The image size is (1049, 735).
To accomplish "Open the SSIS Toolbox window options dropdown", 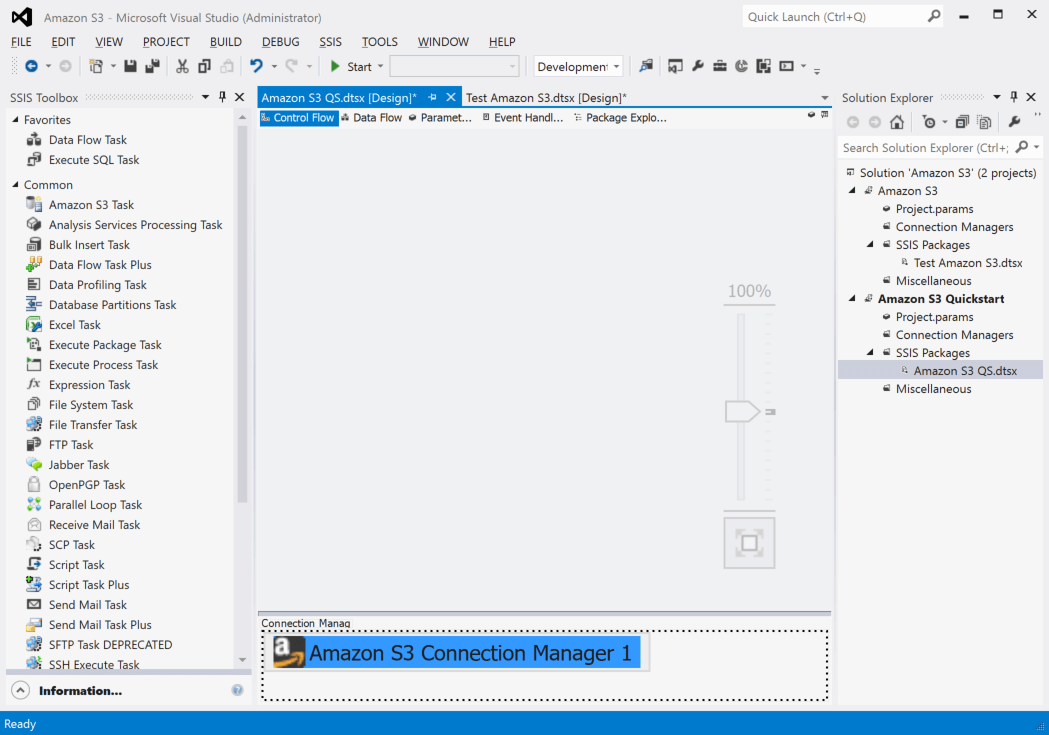I will click(205, 97).
